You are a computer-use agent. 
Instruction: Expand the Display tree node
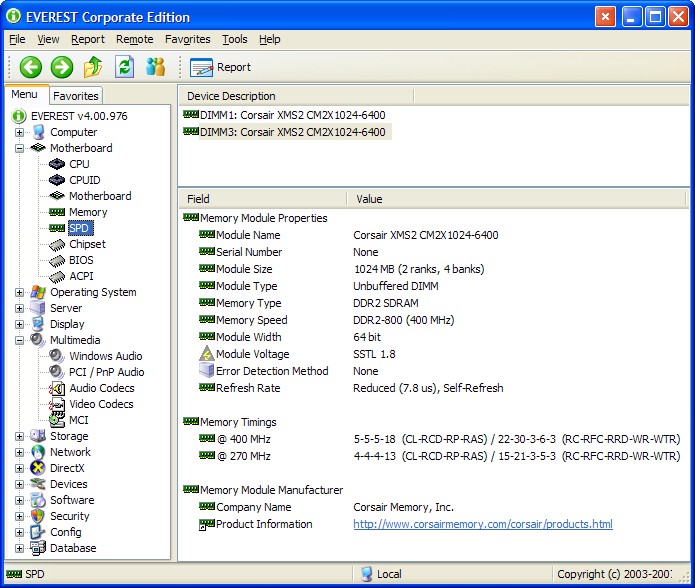(x=20, y=324)
